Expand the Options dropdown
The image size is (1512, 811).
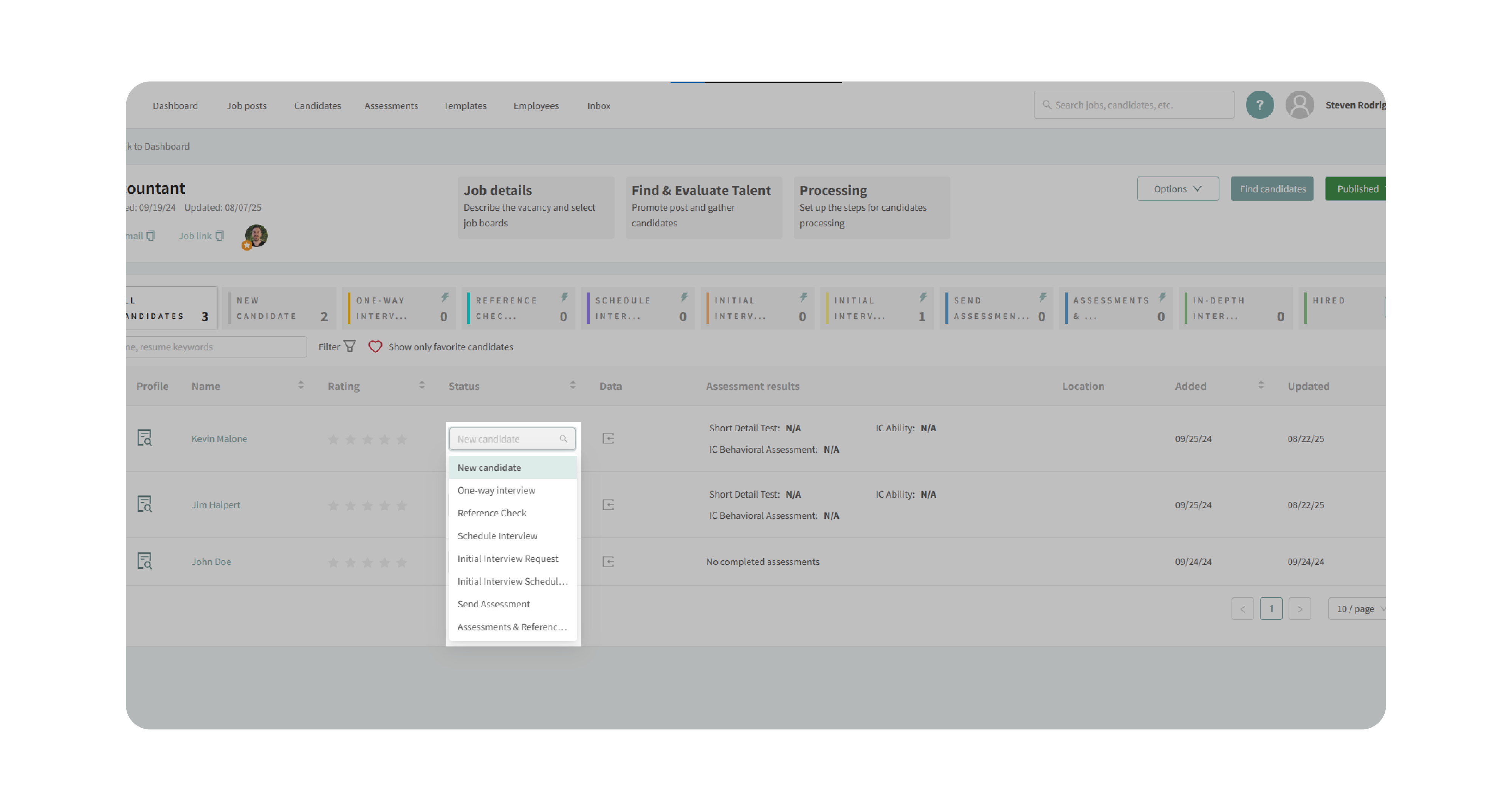pyautogui.click(x=1177, y=189)
